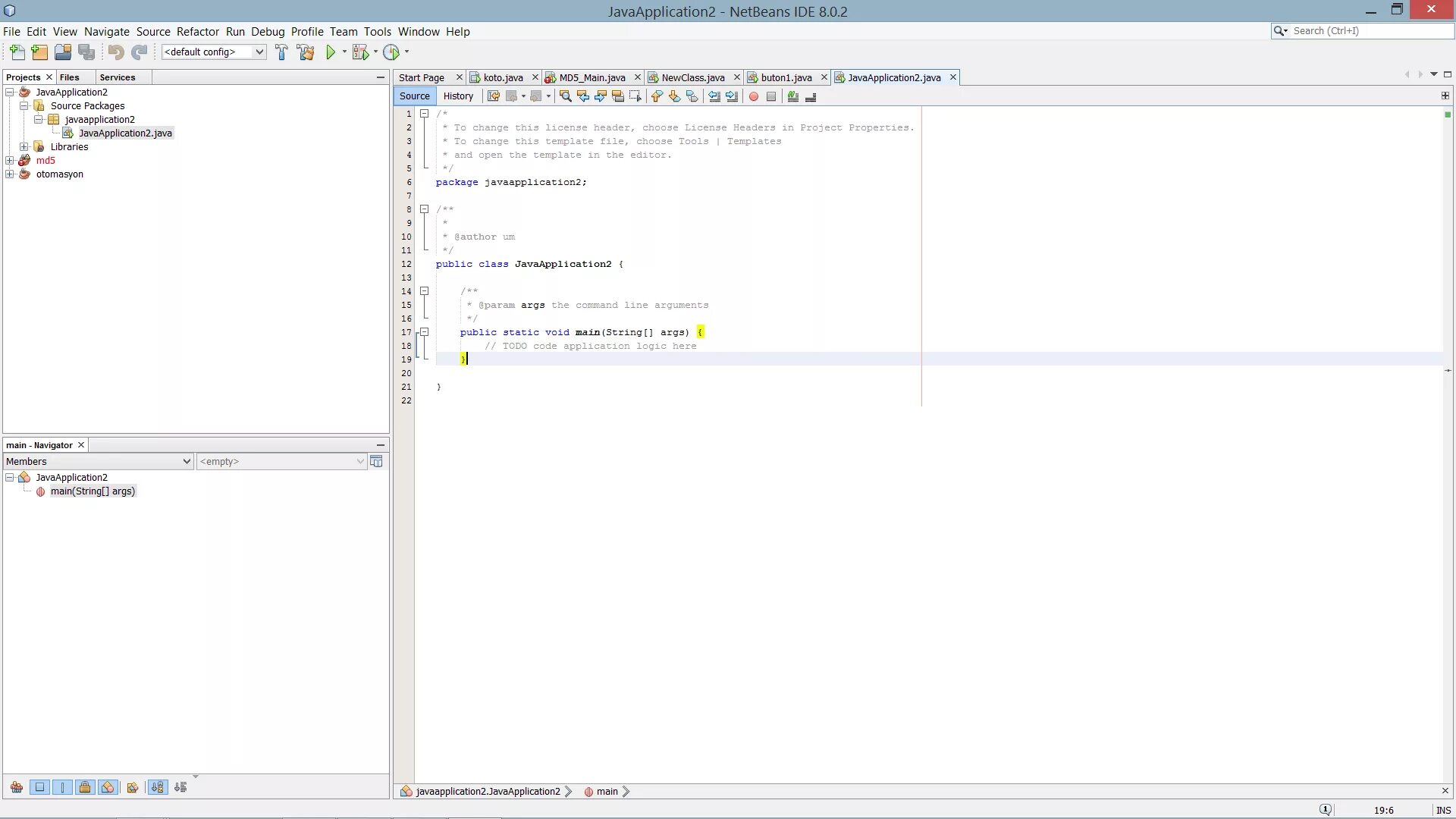Expand the otomasyon project tree item
This screenshot has width=1456, height=819.
click(x=9, y=174)
